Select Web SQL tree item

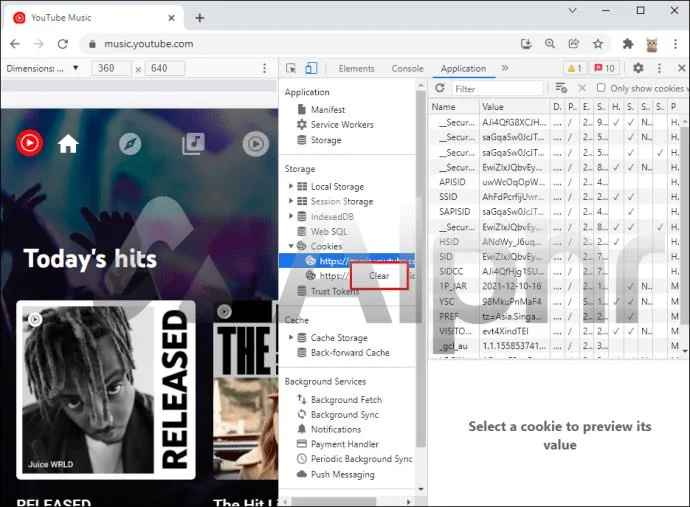coord(329,231)
